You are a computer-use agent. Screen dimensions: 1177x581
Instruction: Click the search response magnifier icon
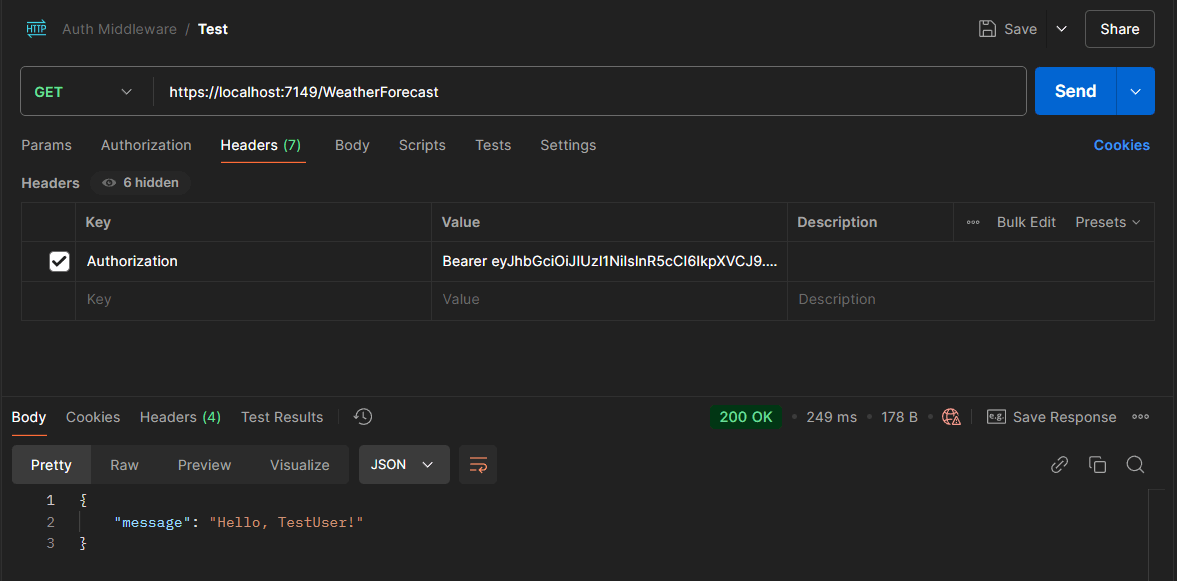(x=1135, y=465)
